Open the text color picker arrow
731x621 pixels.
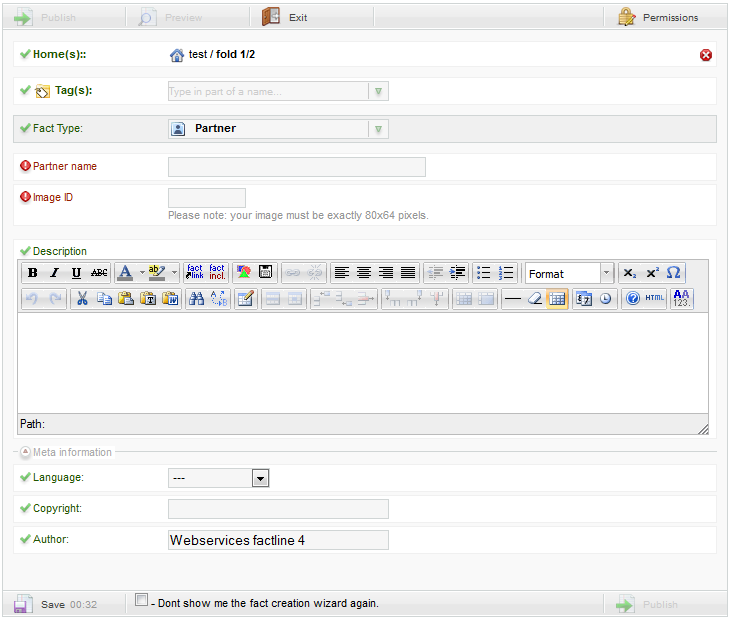[141, 273]
